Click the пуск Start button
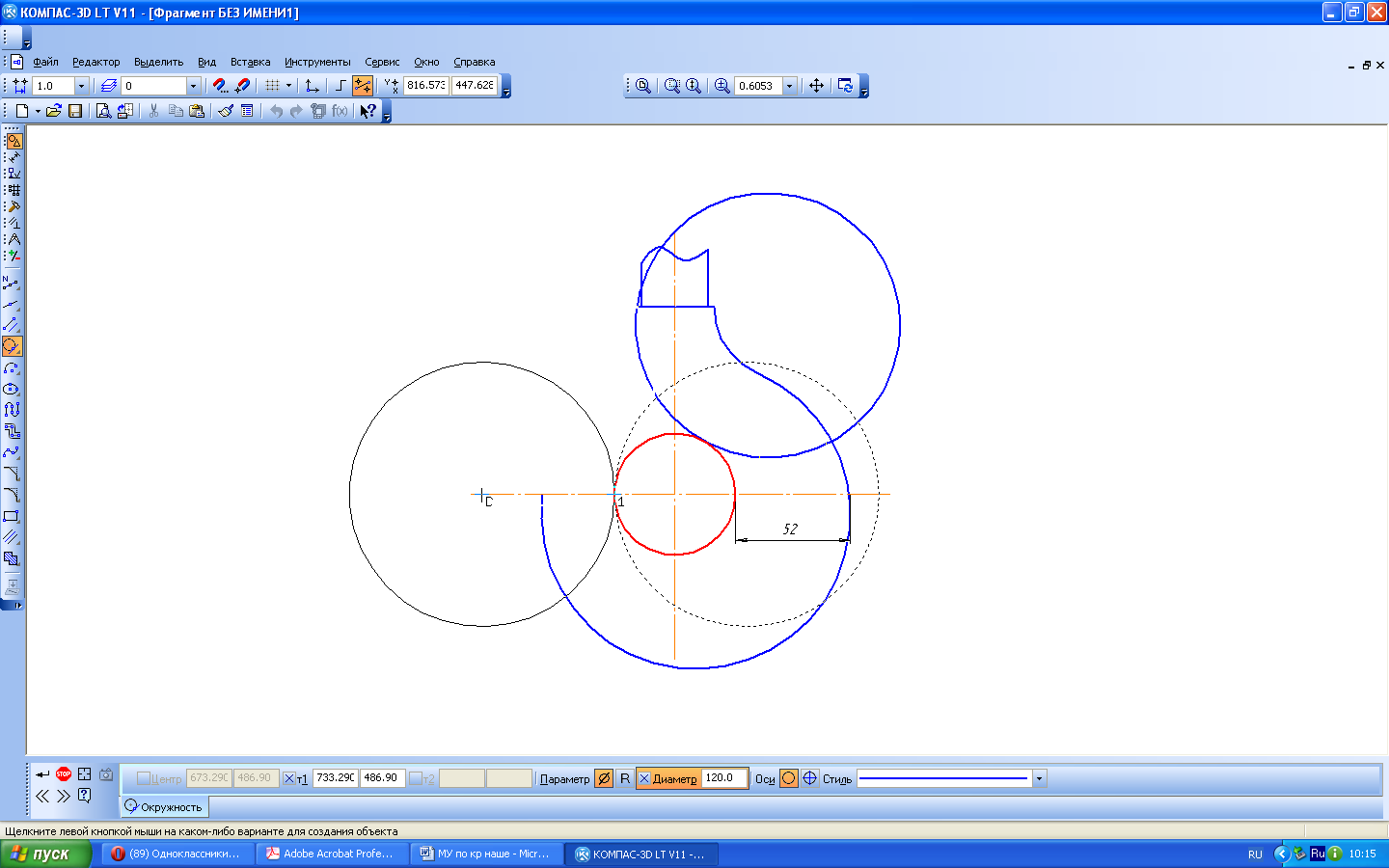Viewport: 1389px width, 868px height. [x=45, y=854]
